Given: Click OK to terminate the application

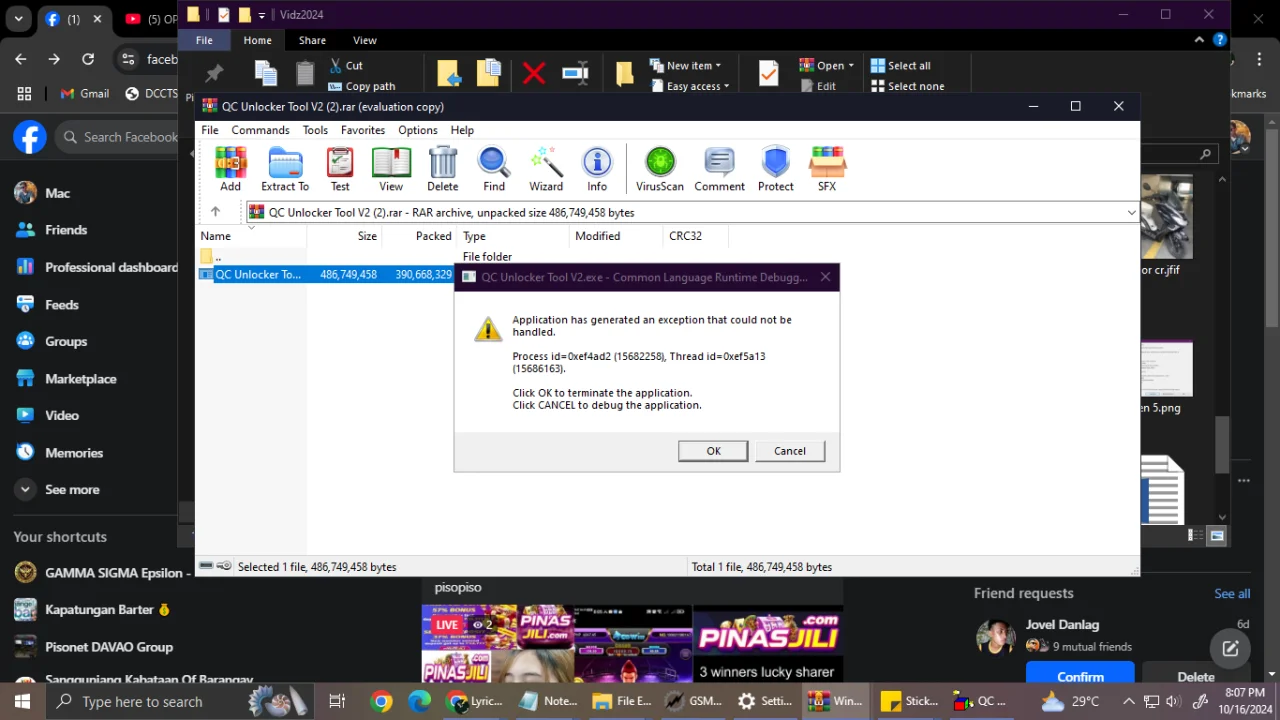Looking at the screenshot, I should click(x=713, y=451).
